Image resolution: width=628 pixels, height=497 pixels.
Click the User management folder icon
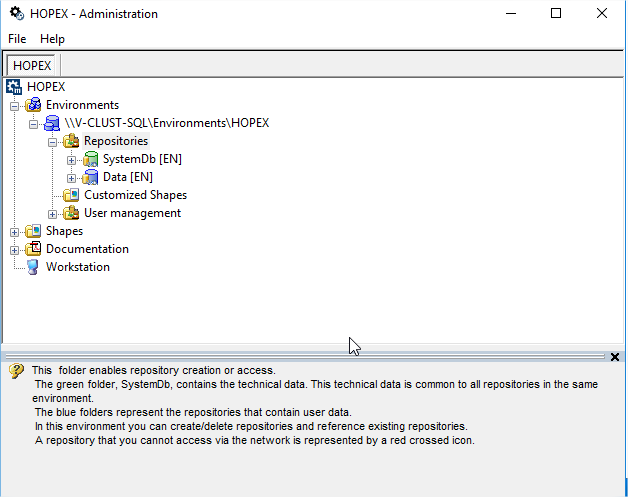click(71, 213)
